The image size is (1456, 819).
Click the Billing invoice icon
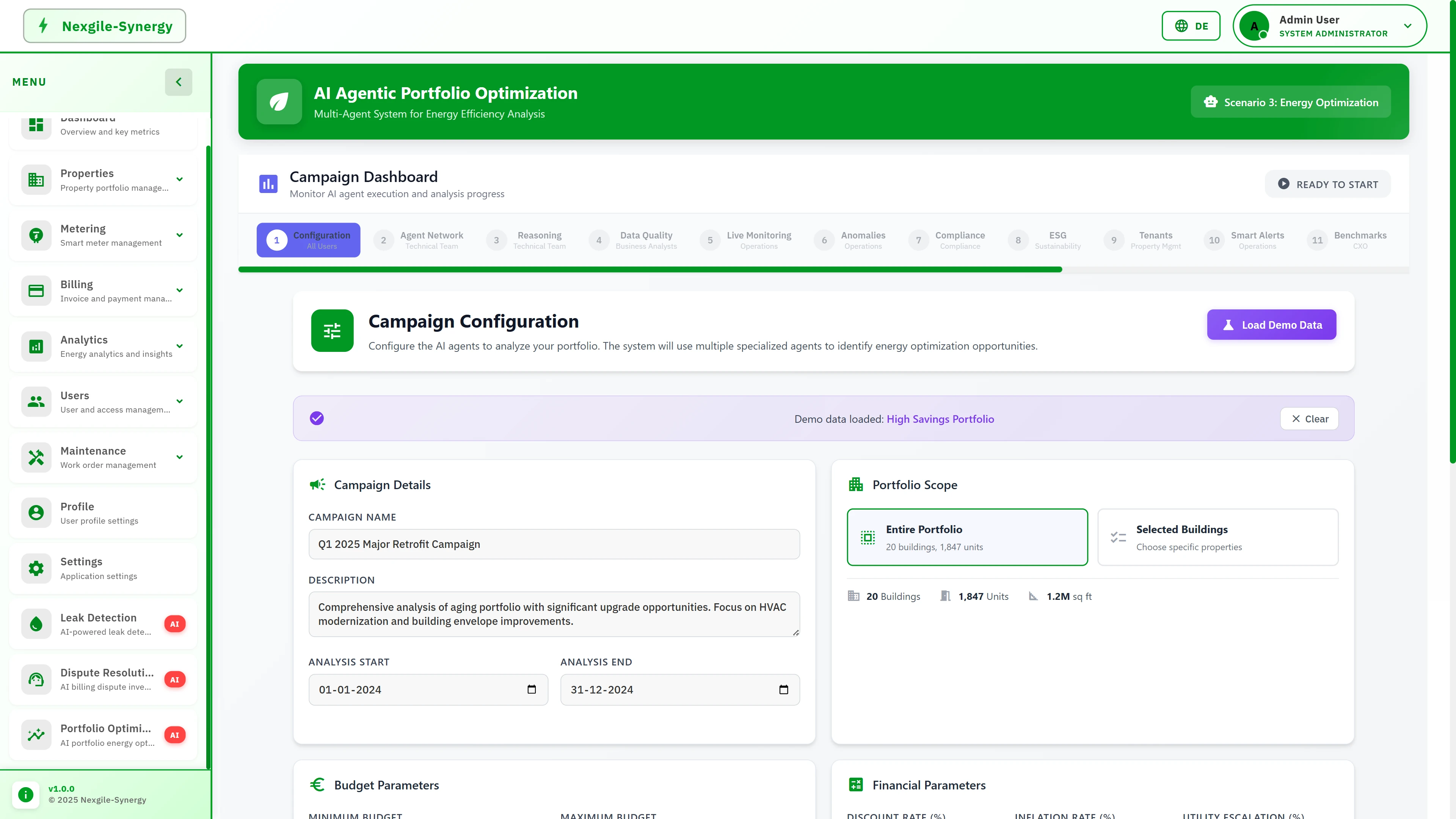tap(36, 290)
